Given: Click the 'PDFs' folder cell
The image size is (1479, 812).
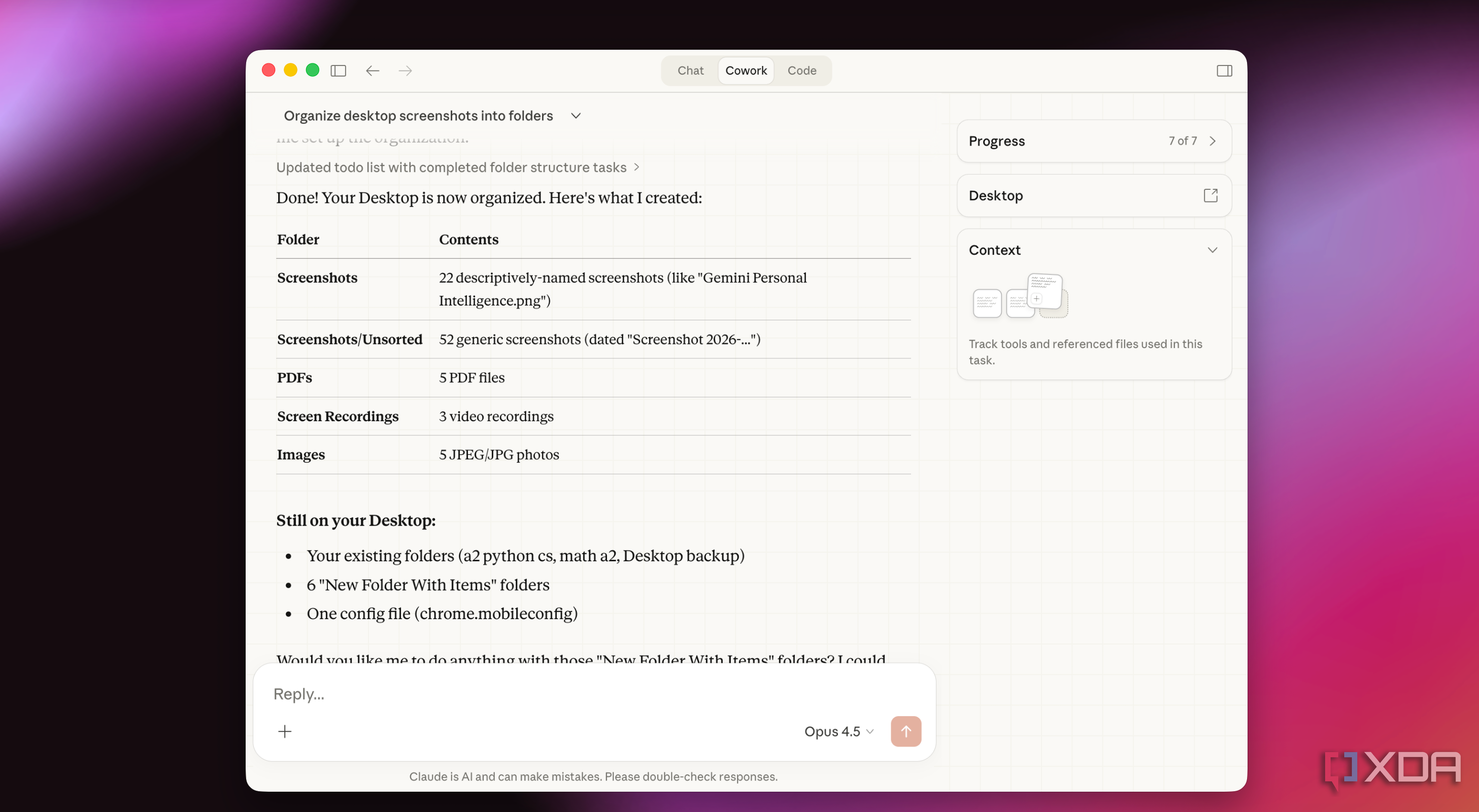Looking at the screenshot, I should pos(294,377).
